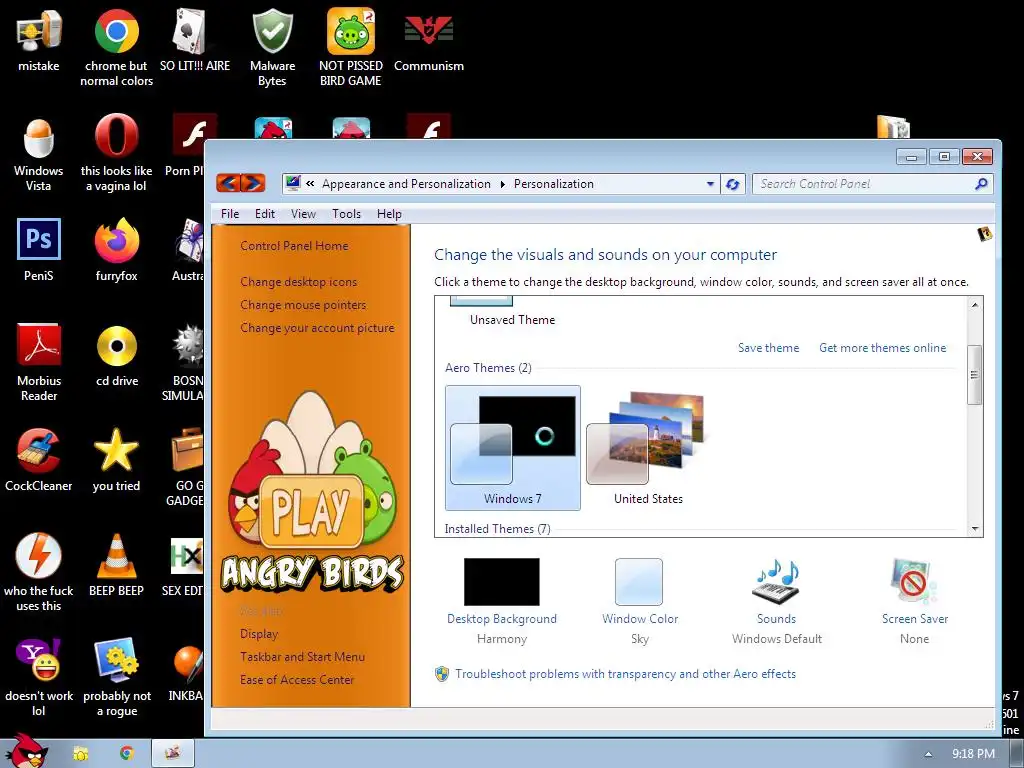Select the United States theme
This screenshot has height=768, width=1024.
(x=648, y=448)
